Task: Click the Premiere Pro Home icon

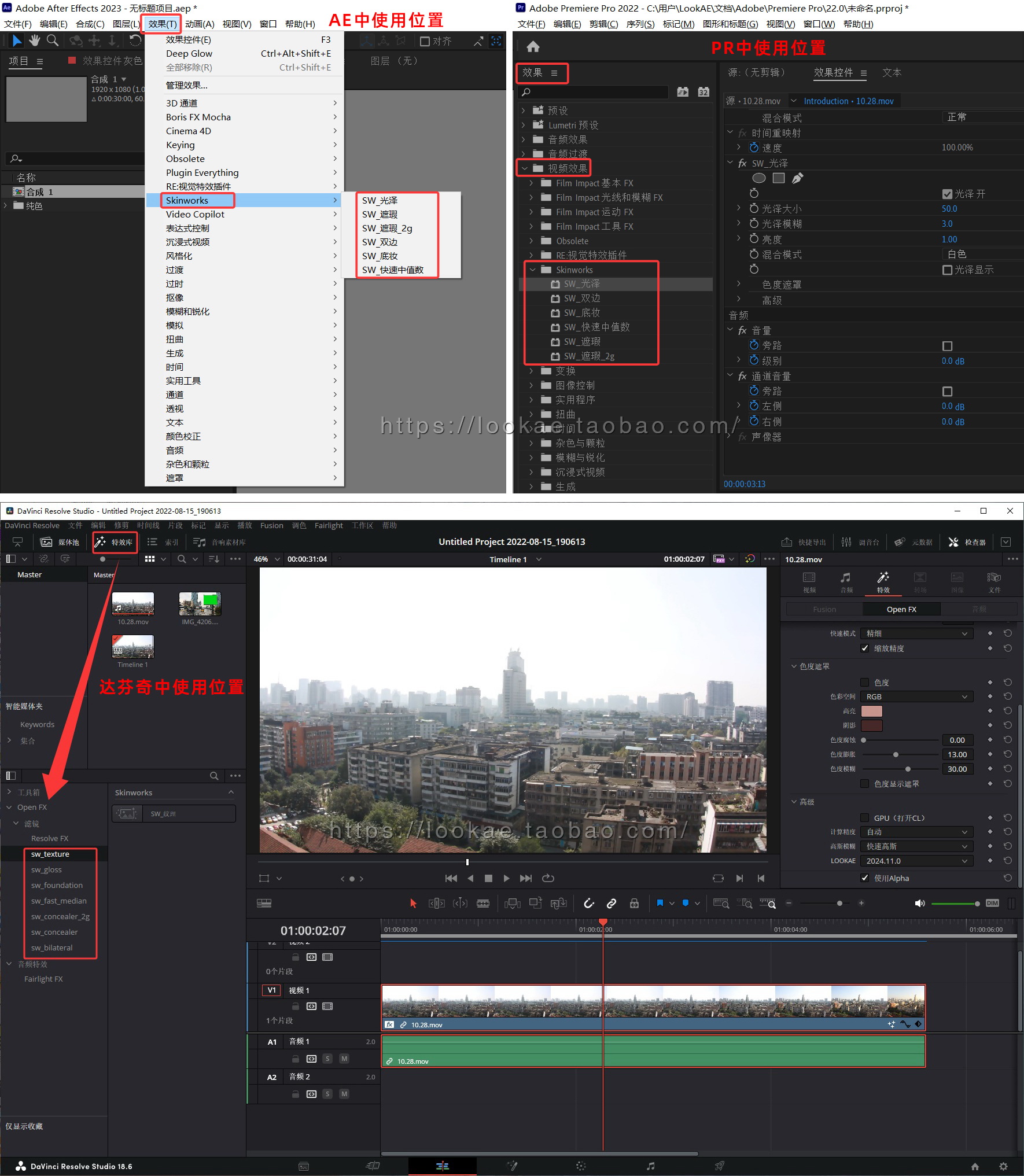Action: 533,47
